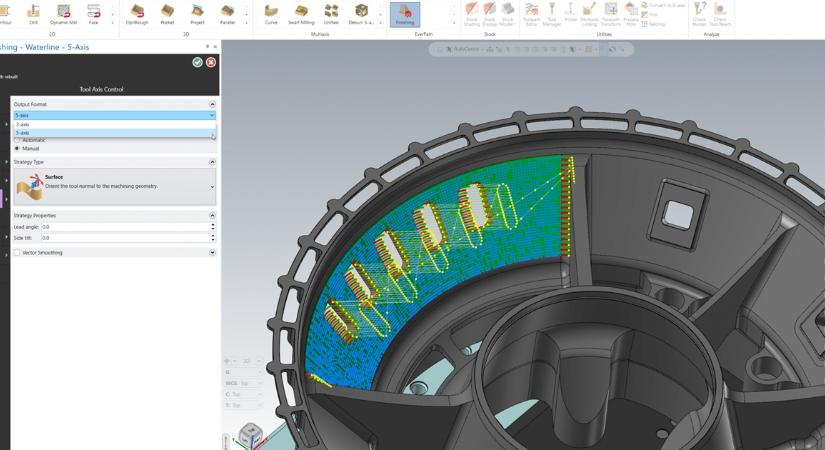Open Toolpath Transform utility
The width and height of the screenshot is (825, 450).
(x=610, y=14)
